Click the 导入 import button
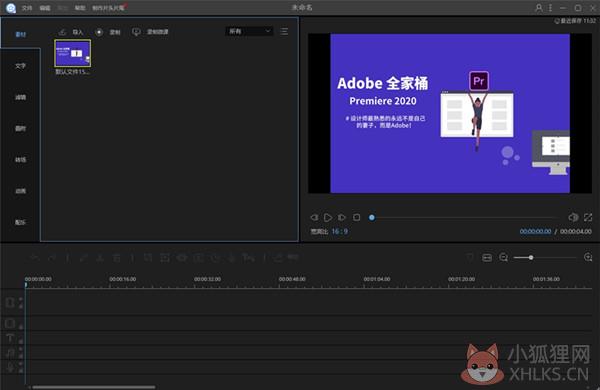The image size is (600, 390). [71, 32]
